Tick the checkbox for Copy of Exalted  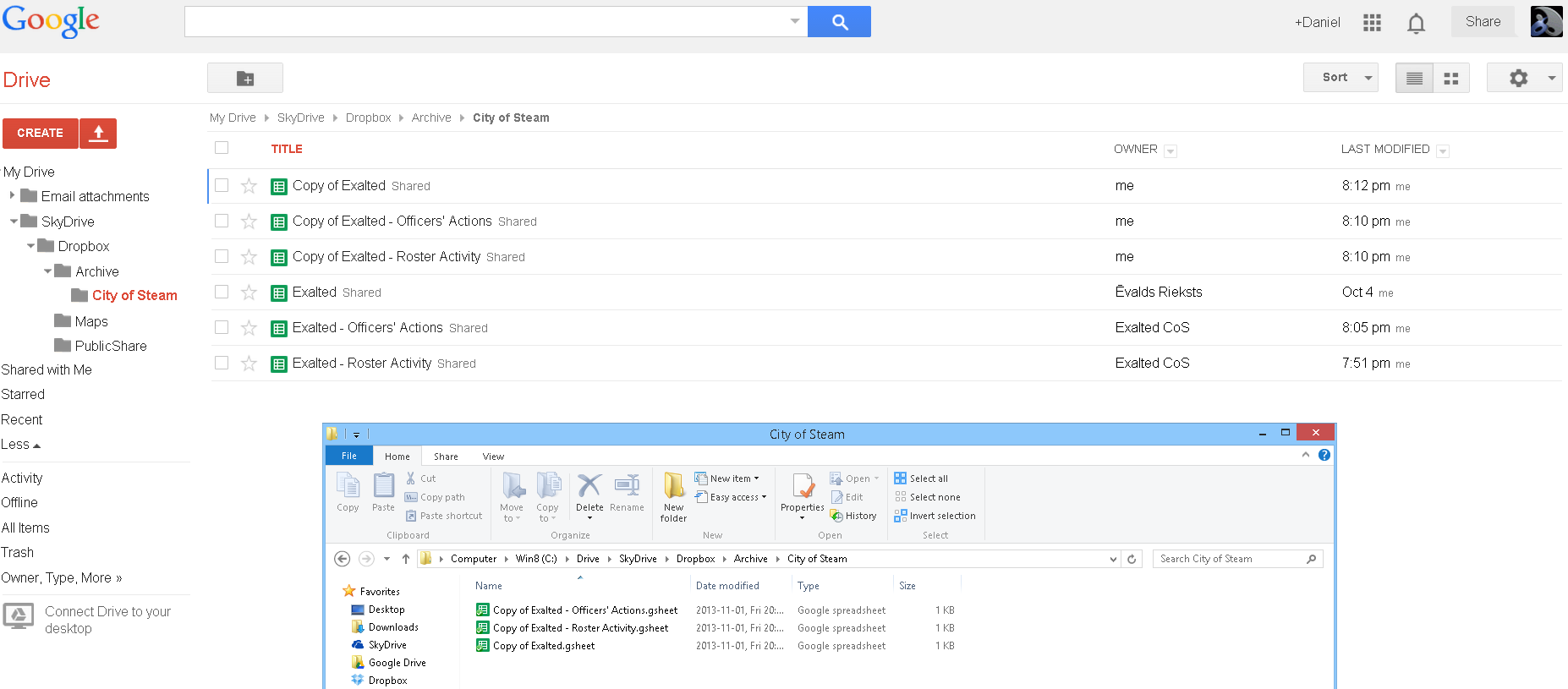(x=222, y=185)
